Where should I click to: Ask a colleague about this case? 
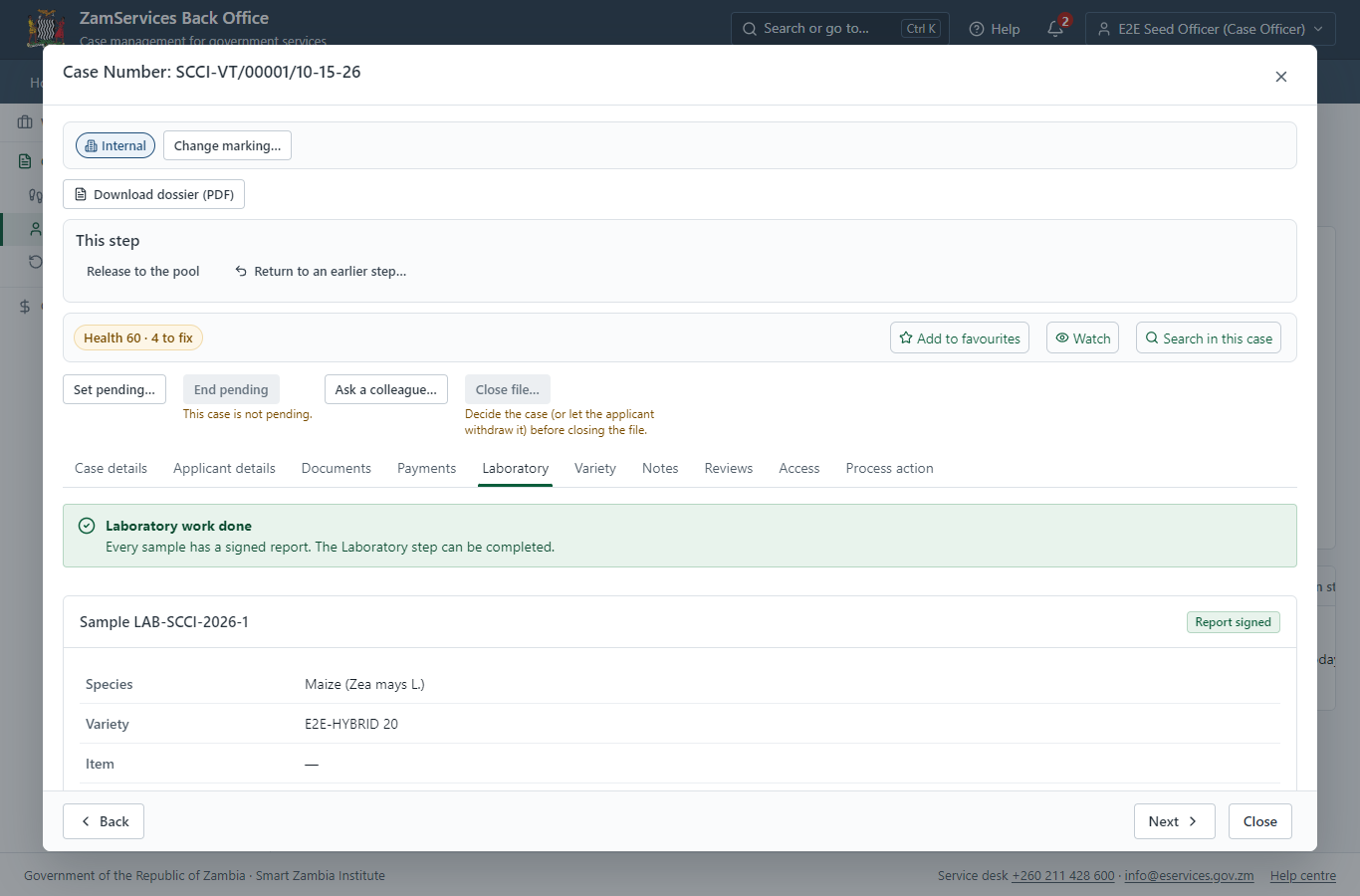(x=386, y=389)
